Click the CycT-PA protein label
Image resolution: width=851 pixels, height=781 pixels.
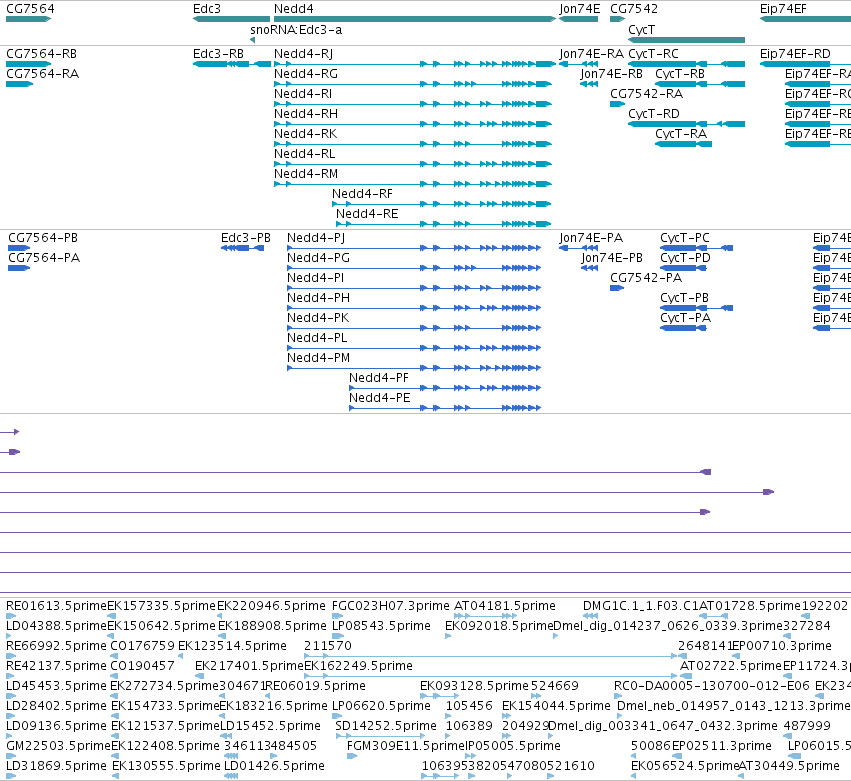[x=685, y=318]
